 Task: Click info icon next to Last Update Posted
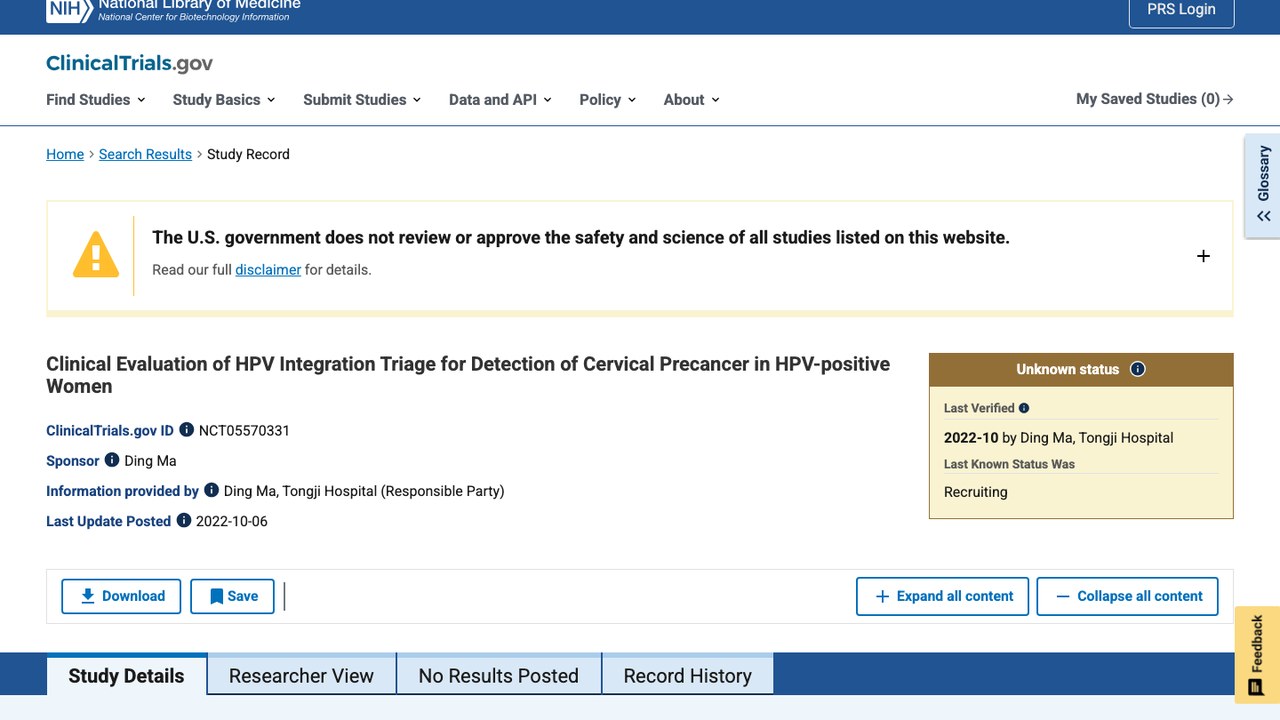point(183,520)
